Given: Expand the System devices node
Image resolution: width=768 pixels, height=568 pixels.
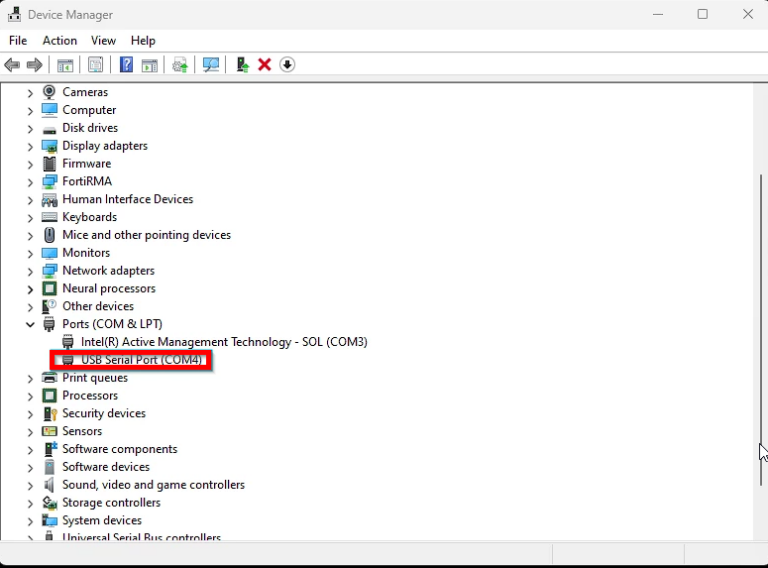Looking at the screenshot, I should click(x=30, y=521).
